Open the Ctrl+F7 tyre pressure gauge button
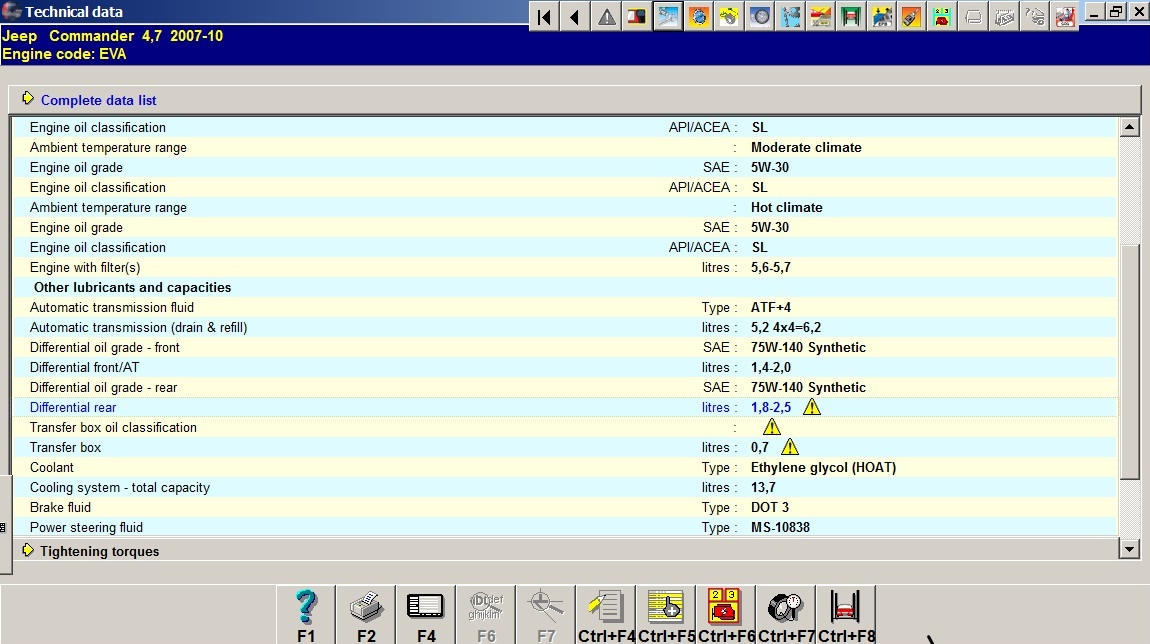 [786, 614]
